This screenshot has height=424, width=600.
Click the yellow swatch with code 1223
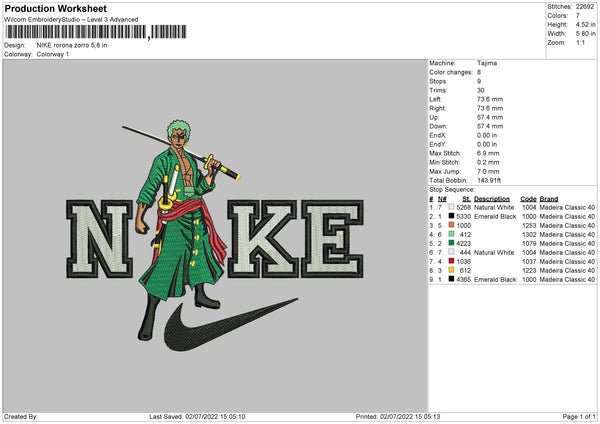click(x=451, y=270)
